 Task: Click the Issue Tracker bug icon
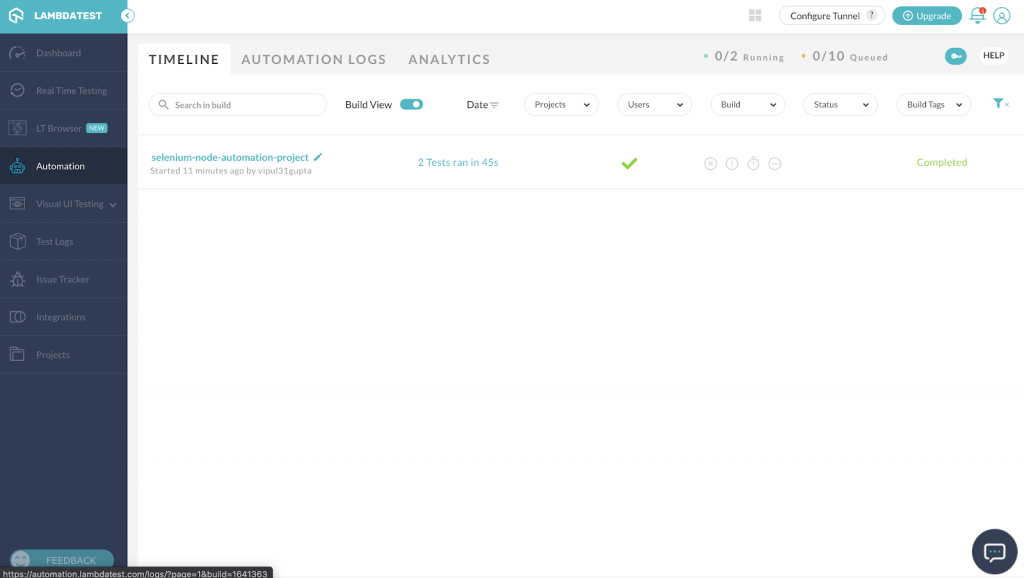[18, 280]
